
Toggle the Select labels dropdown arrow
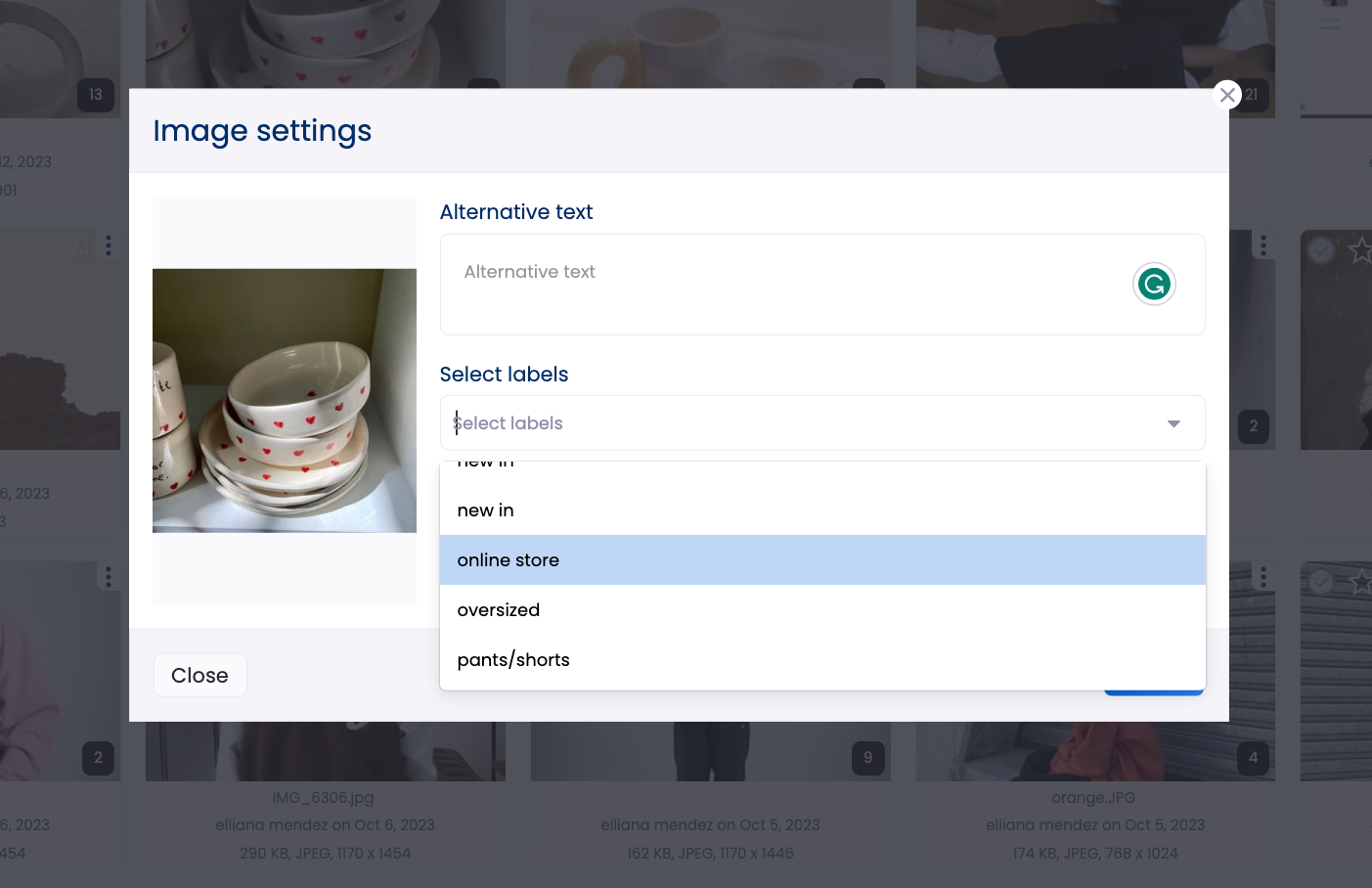[x=1173, y=423]
